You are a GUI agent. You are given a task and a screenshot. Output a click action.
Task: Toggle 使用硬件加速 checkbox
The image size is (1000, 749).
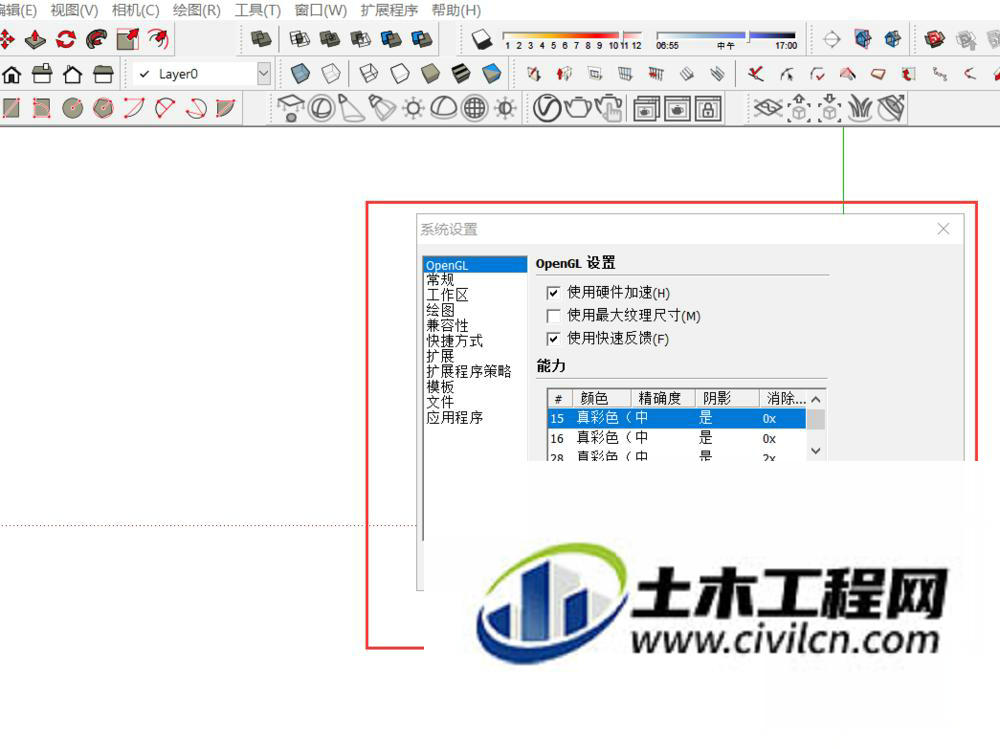553,293
